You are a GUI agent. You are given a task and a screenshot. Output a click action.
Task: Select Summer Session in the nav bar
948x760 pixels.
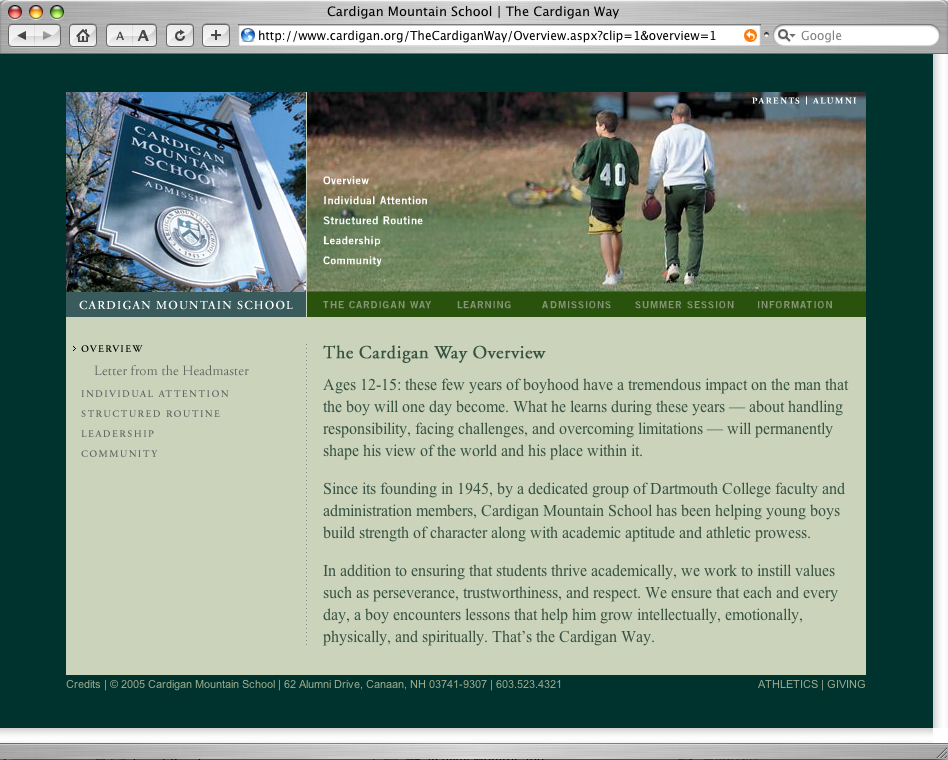pos(684,305)
